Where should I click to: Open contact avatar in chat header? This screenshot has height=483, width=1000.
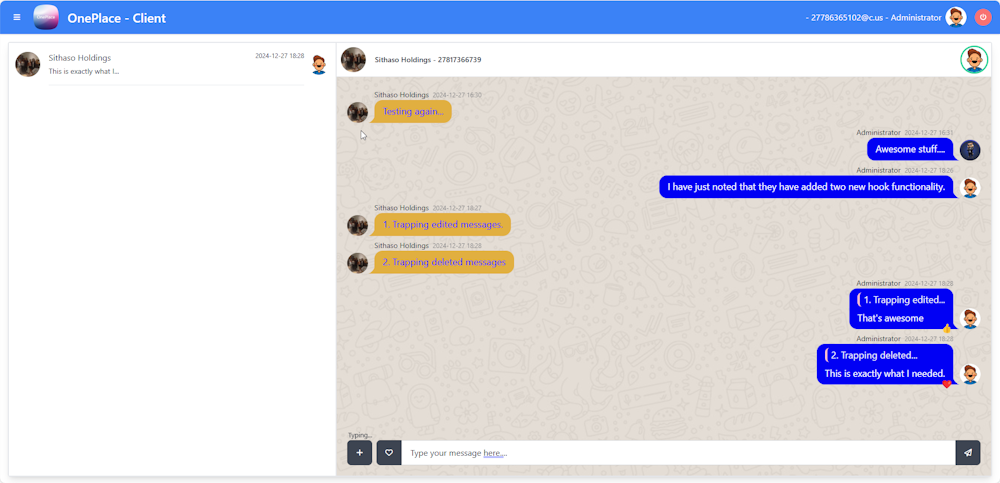(x=353, y=59)
